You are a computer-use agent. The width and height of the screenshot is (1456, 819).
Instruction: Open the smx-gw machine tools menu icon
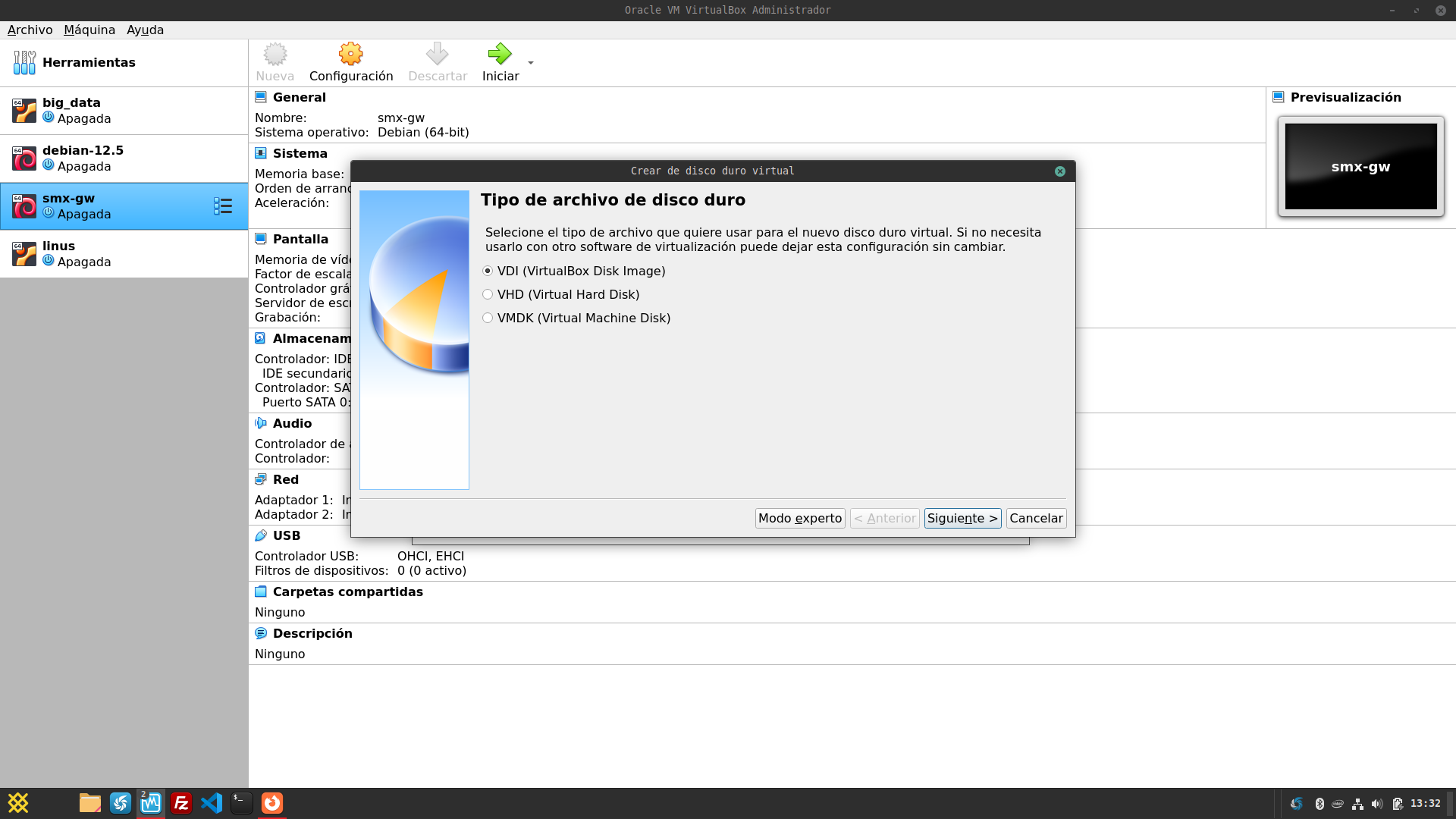coord(223,206)
